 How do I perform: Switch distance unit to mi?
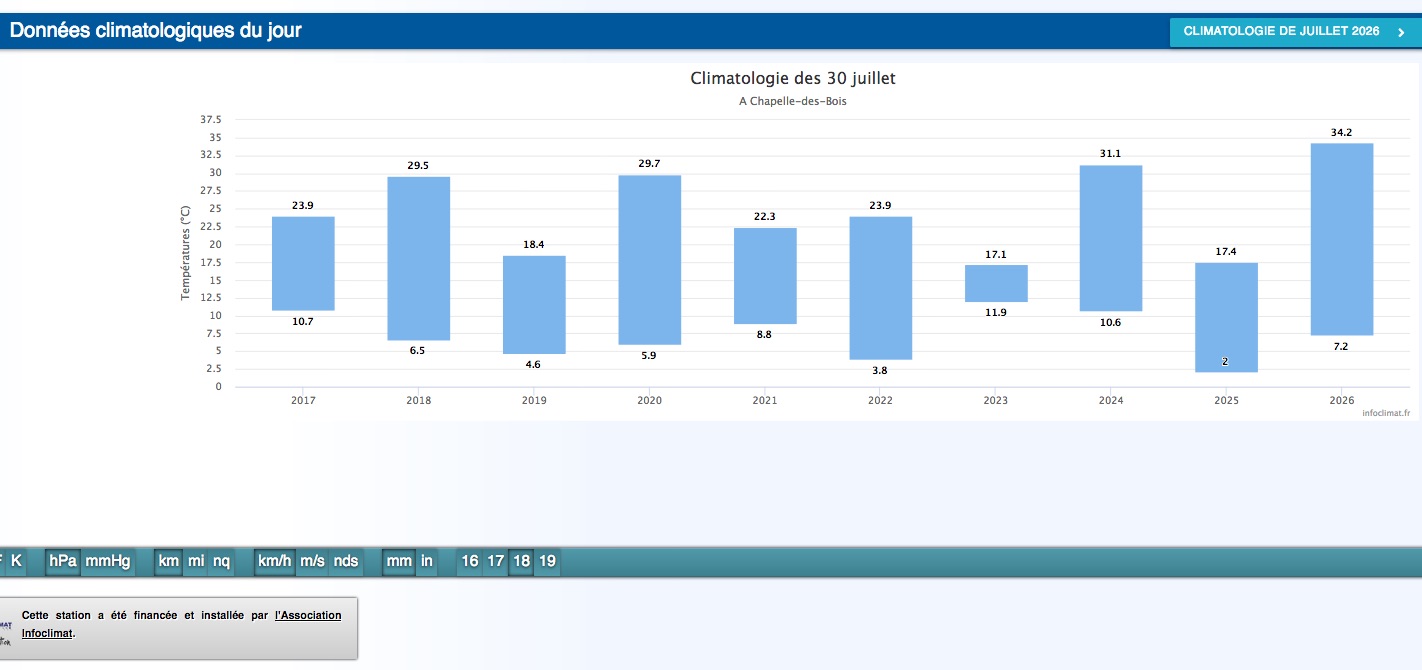tap(196, 561)
